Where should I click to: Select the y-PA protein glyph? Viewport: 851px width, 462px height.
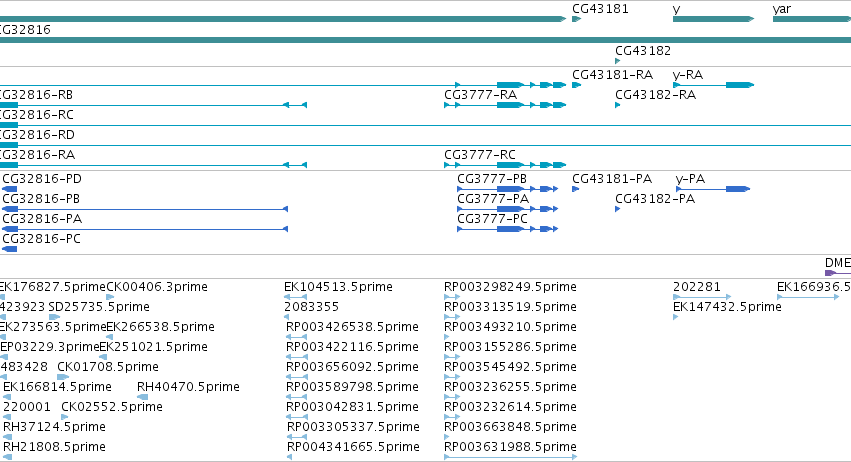[x=713, y=189]
